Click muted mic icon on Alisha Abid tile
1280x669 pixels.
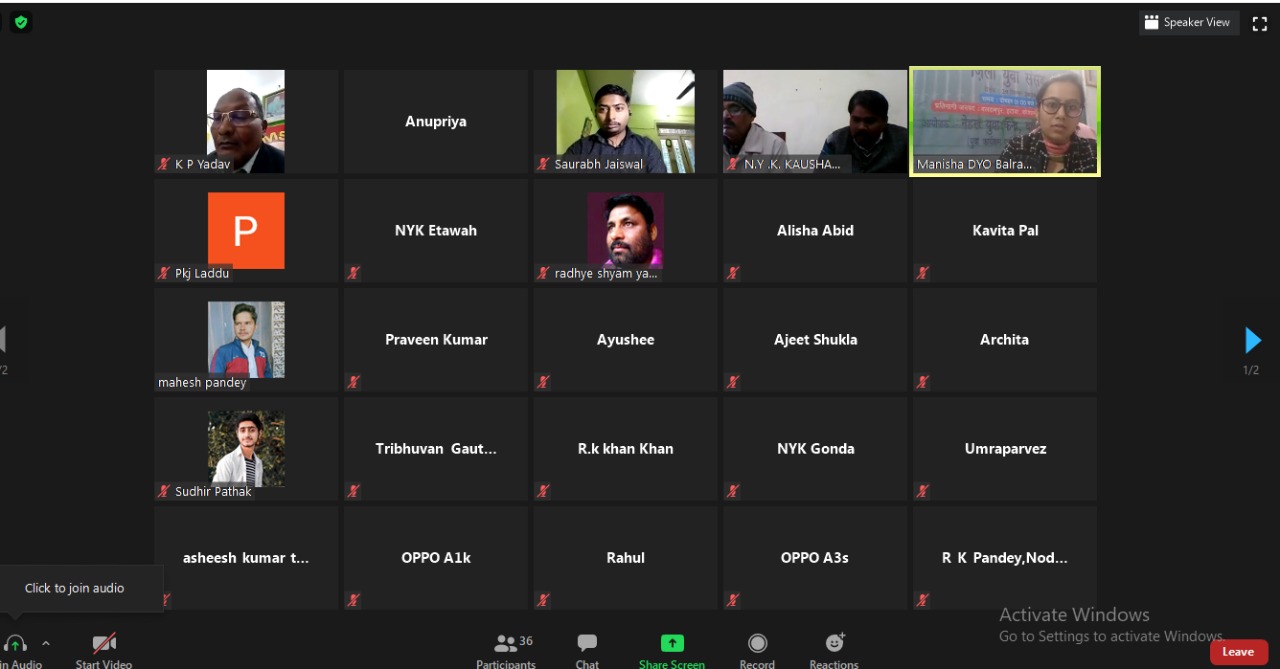733,273
